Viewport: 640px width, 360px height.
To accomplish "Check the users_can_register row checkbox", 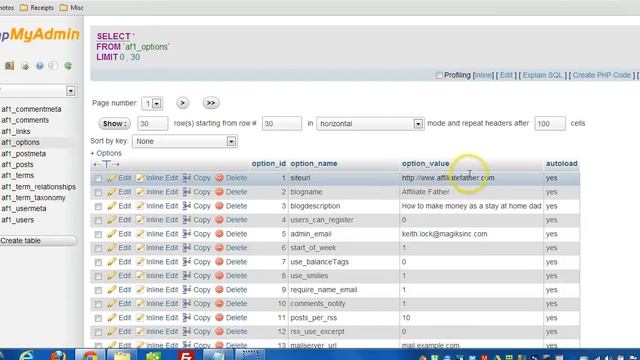I will [x=98, y=220].
